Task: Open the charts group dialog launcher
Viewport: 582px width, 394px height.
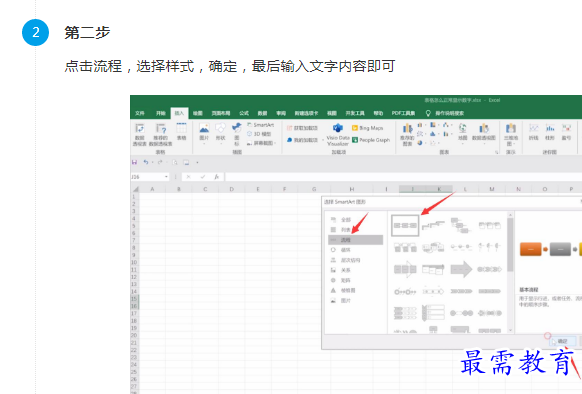Action: (497, 152)
